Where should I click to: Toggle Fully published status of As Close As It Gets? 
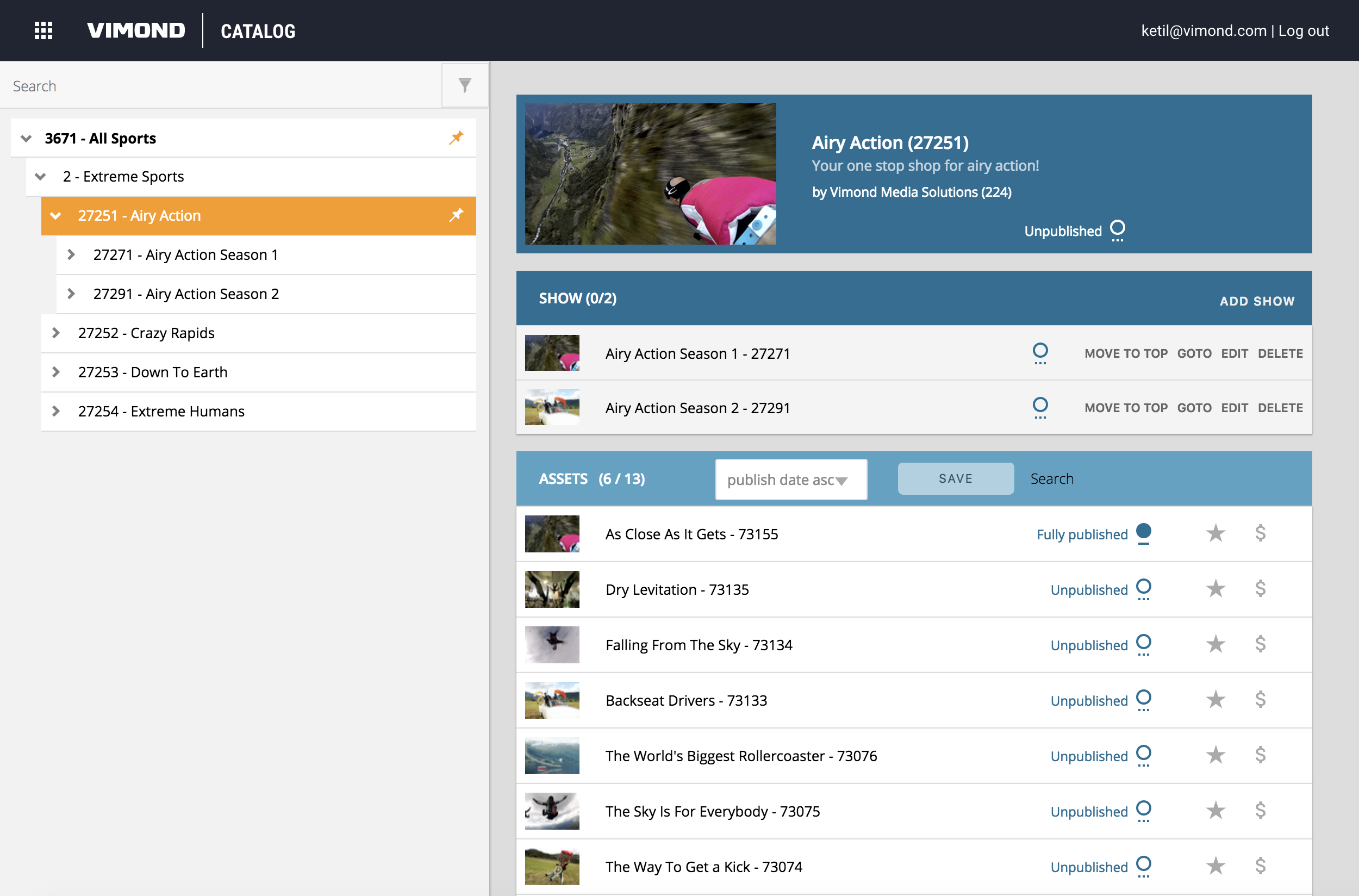pos(1143,533)
